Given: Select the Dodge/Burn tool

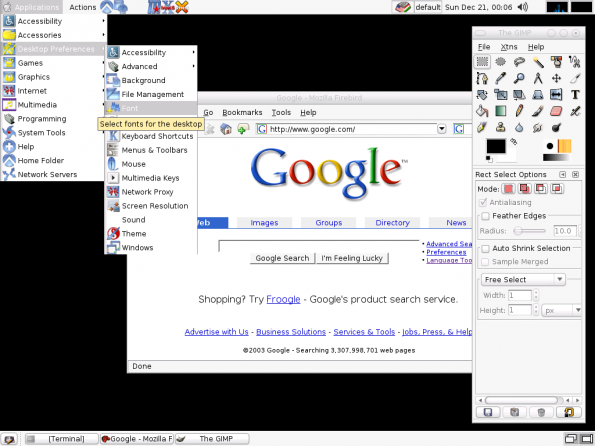Looking at the screenshot, I should pyautogui.click(x=556, y=128).
